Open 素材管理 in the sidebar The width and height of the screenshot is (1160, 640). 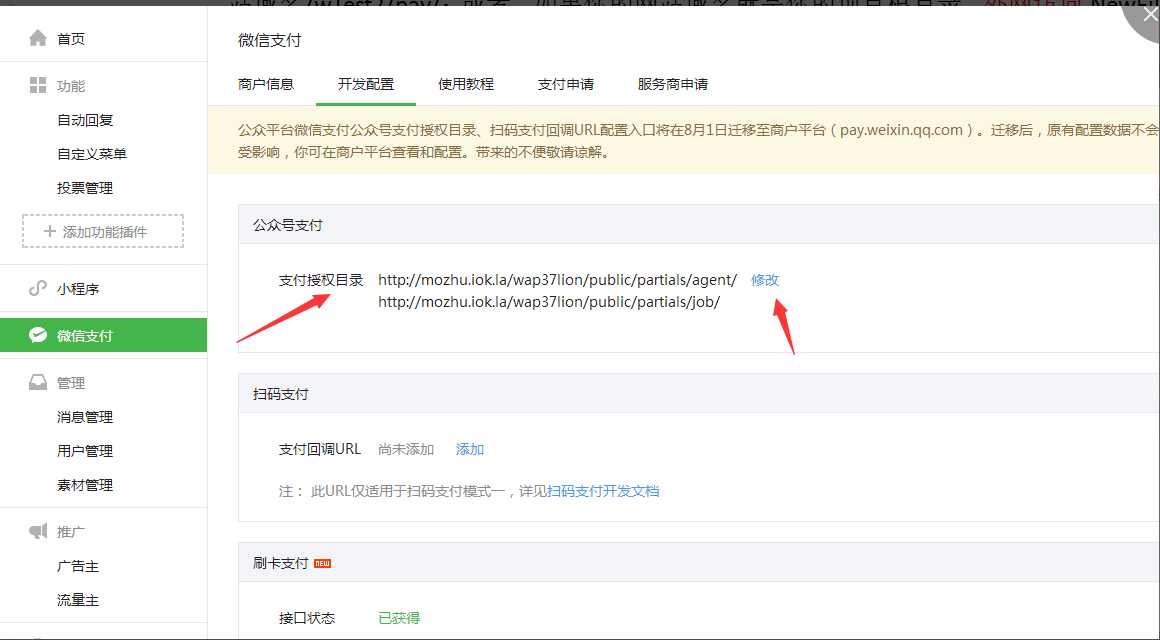click(85, 485)
